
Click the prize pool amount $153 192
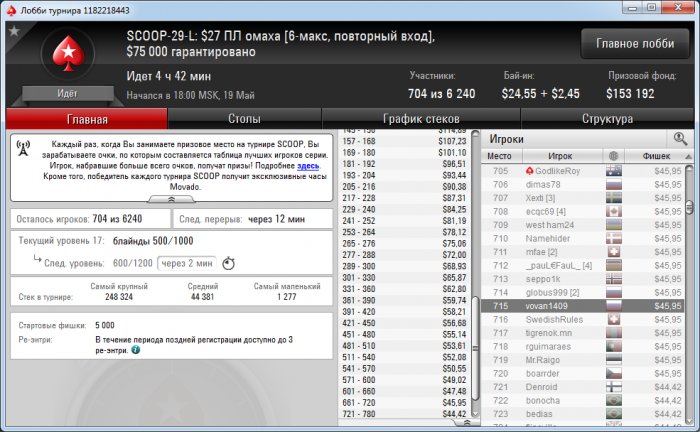[630, 94]
